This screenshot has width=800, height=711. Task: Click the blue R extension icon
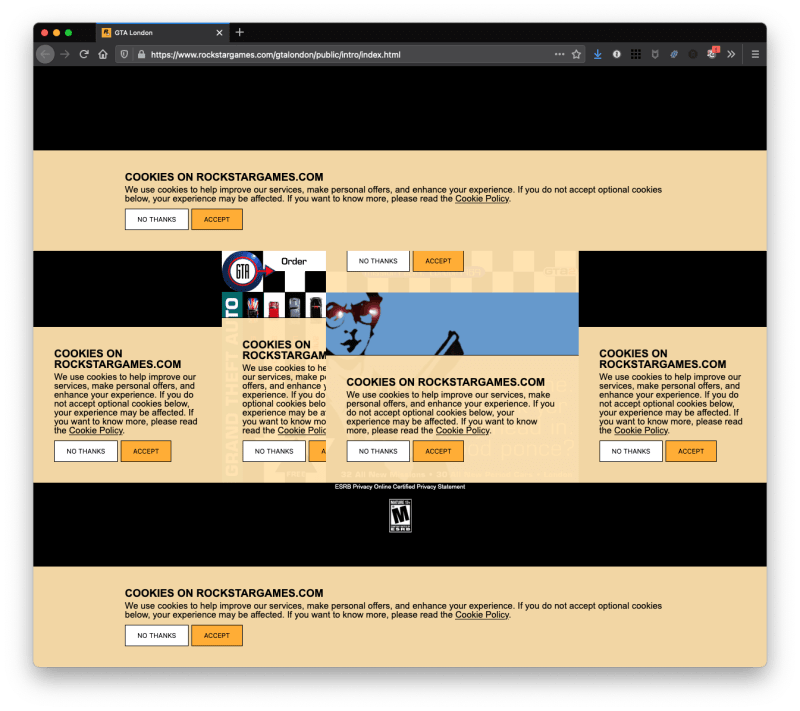click(x=674, y=54)
